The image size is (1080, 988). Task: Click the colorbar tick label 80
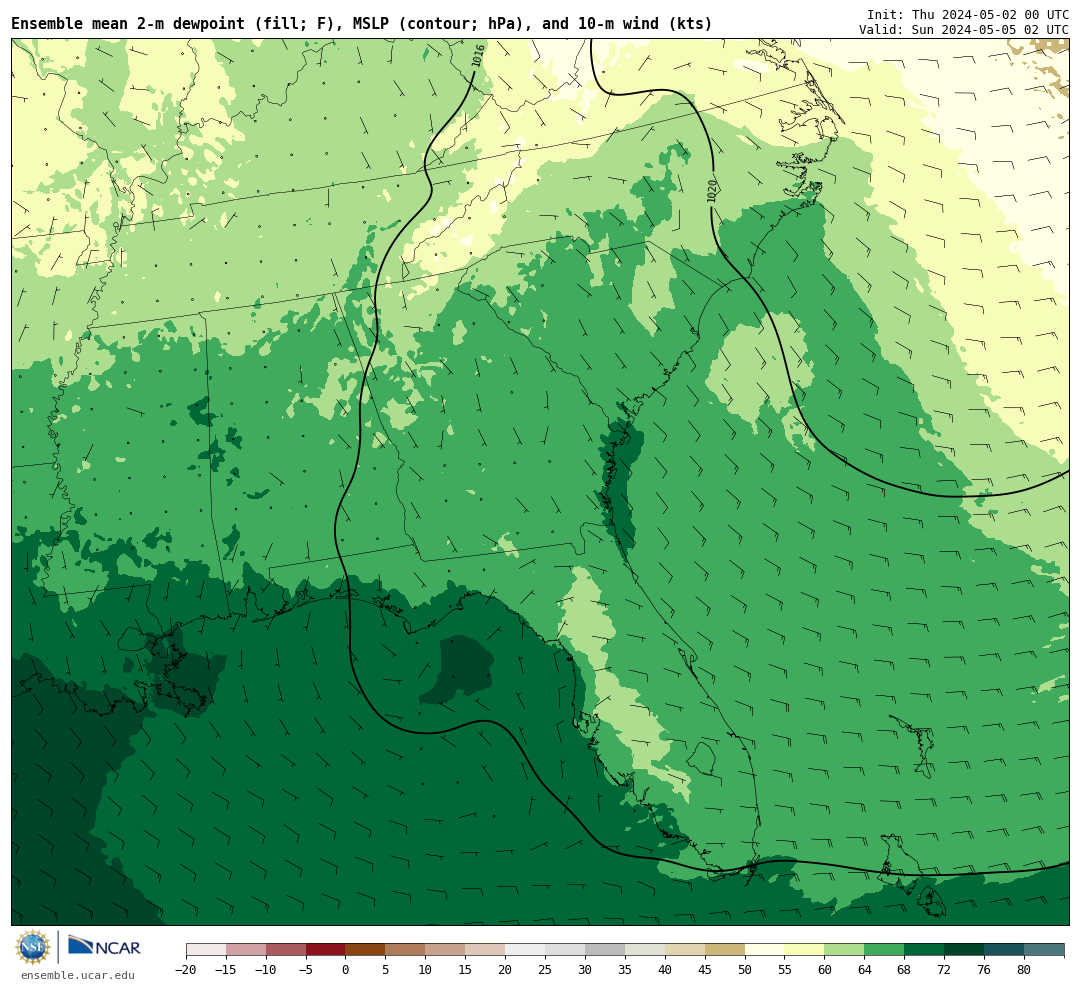(x=1025, y=970)
